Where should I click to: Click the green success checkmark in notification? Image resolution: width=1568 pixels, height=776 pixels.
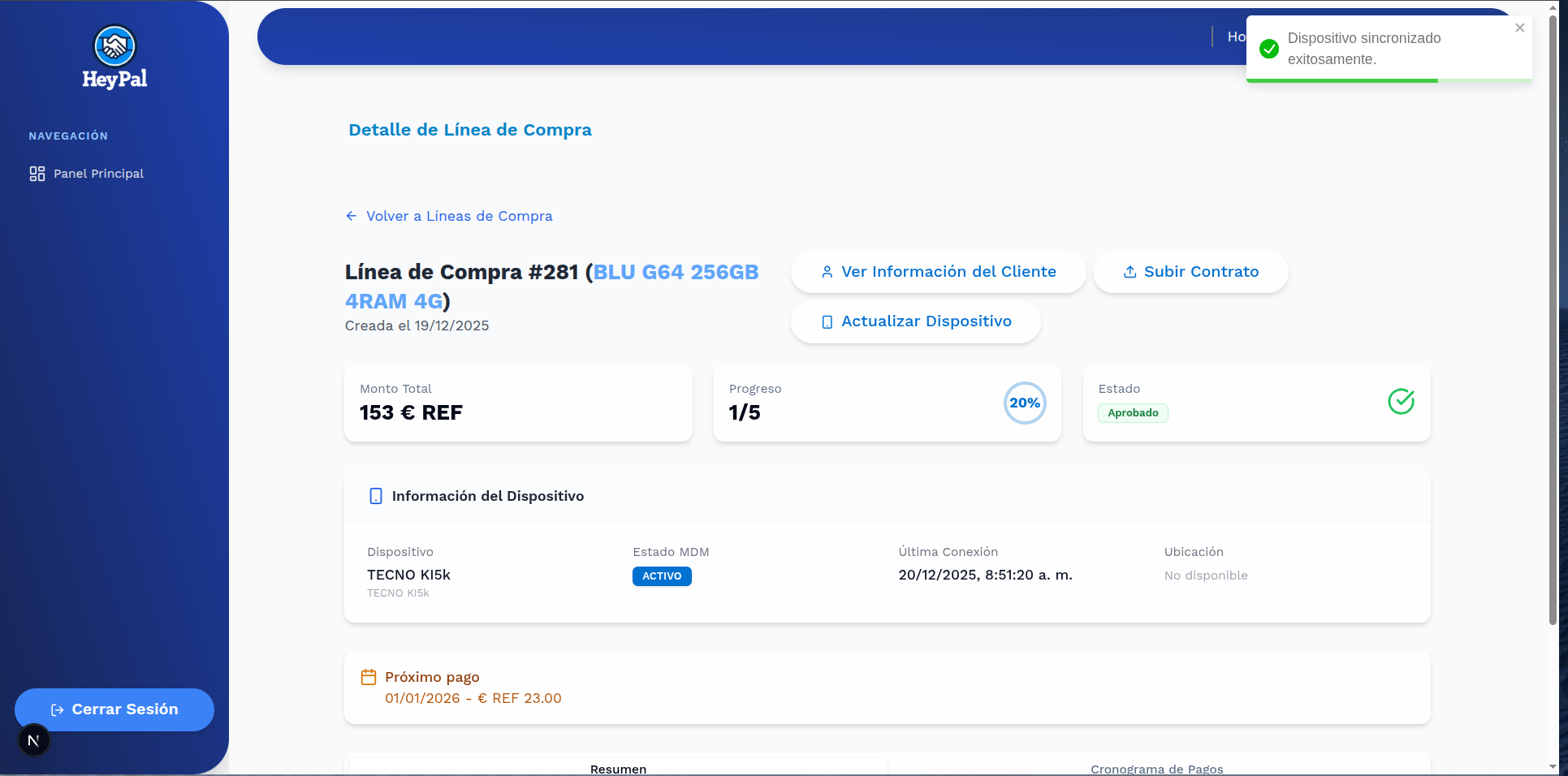[1268, 49]
